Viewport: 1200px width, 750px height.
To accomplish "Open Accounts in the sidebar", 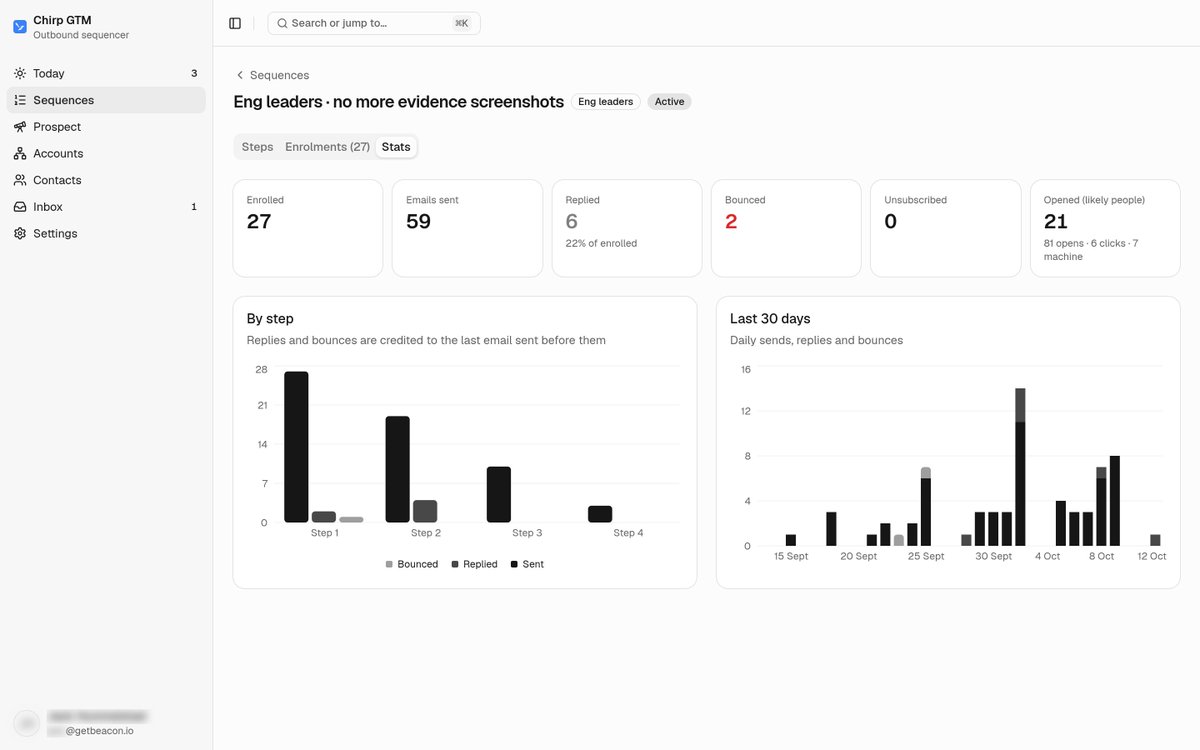I will pos(106,153).
